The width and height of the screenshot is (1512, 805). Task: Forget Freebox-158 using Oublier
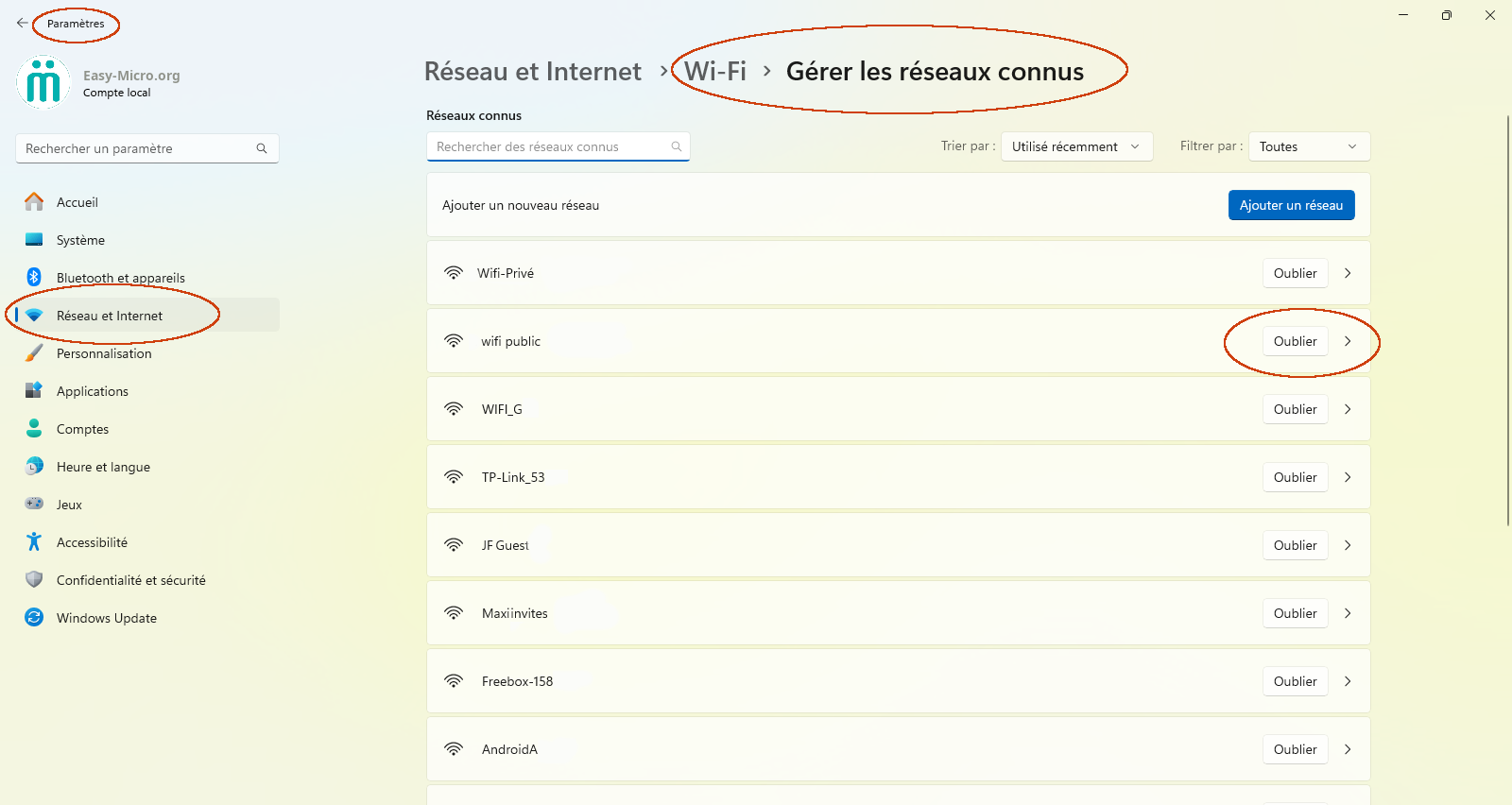(1295, 681)
